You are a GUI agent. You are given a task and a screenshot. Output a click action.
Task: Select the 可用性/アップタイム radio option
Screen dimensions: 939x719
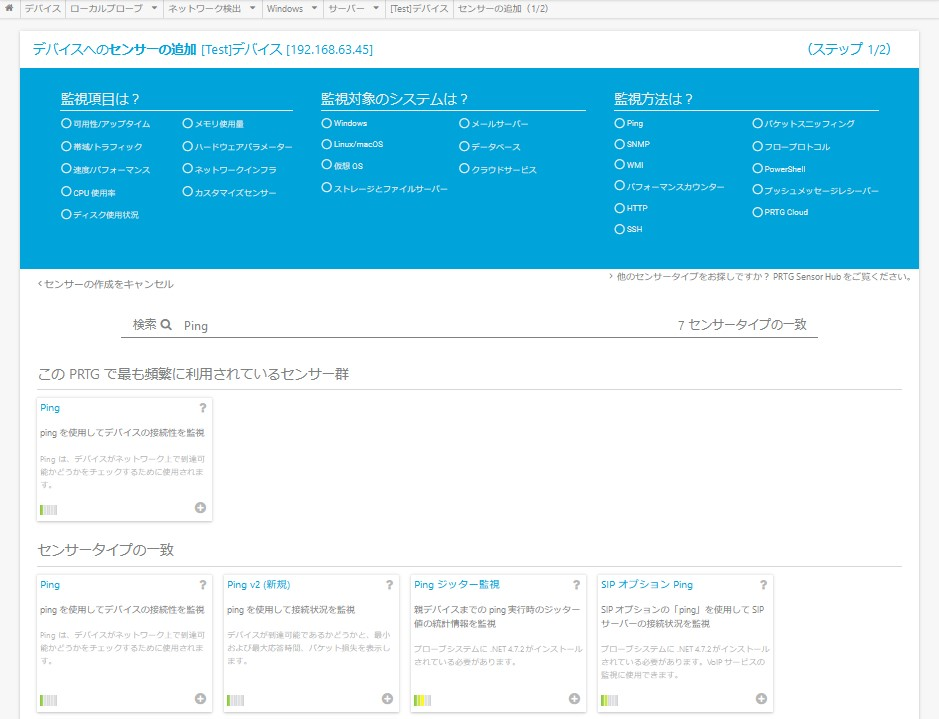click(x=66, y=123)
